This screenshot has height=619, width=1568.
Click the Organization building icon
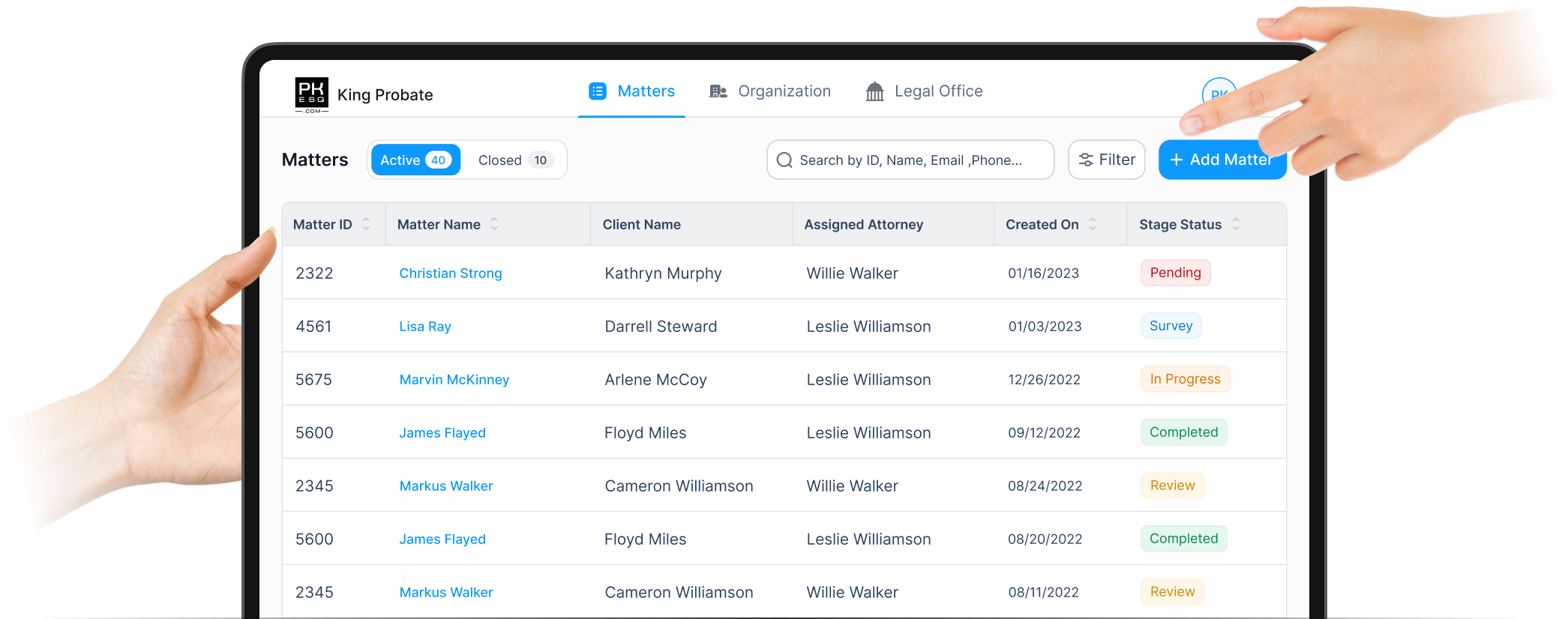pos(718,91)
